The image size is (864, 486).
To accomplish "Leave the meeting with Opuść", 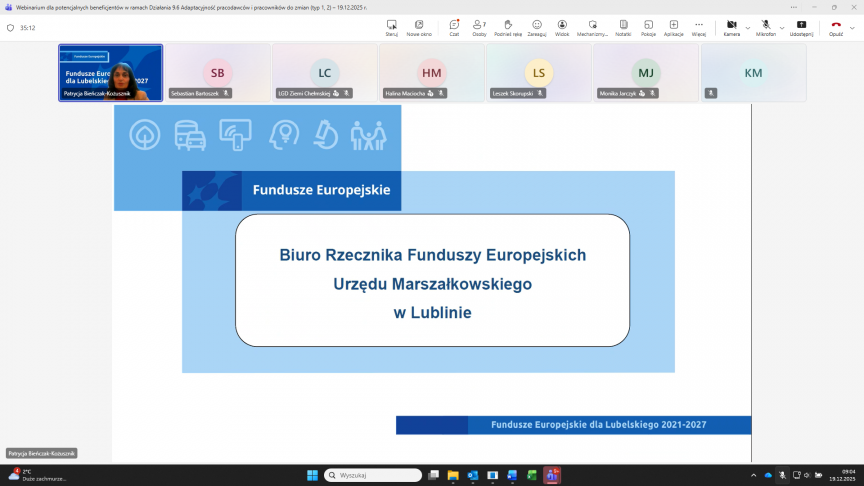I will tap(836, 26).
